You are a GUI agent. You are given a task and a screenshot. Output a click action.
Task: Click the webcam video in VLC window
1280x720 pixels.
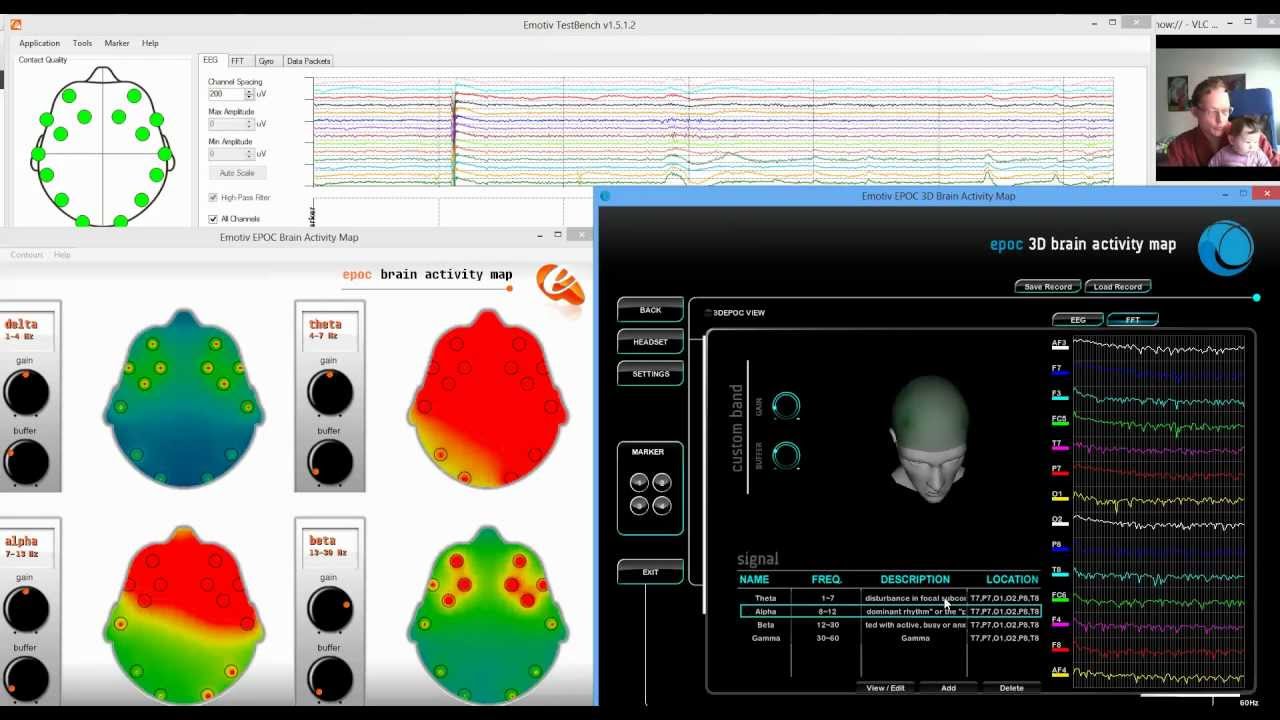[1217, 109]
